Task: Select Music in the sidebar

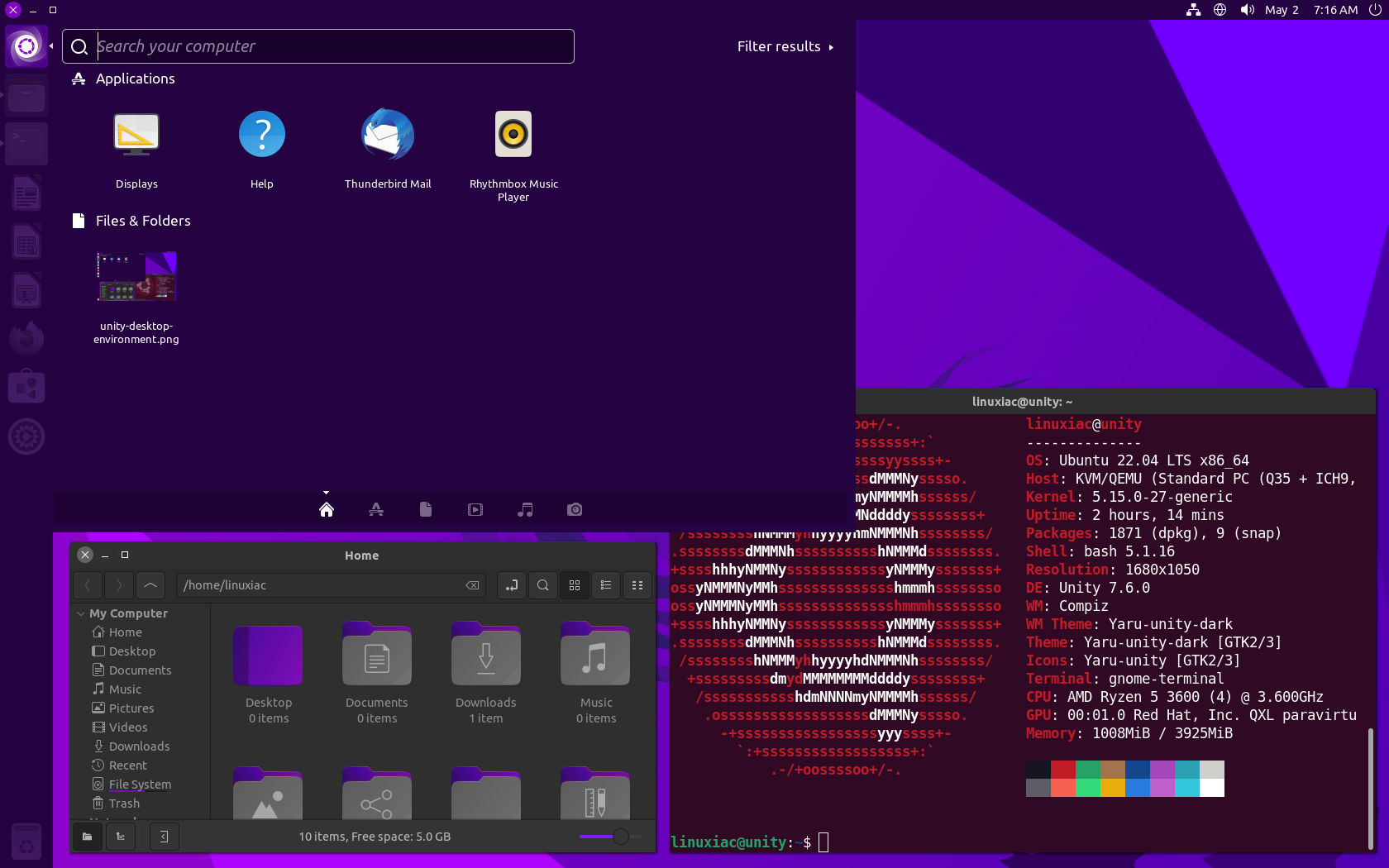Action: [125, 689]
